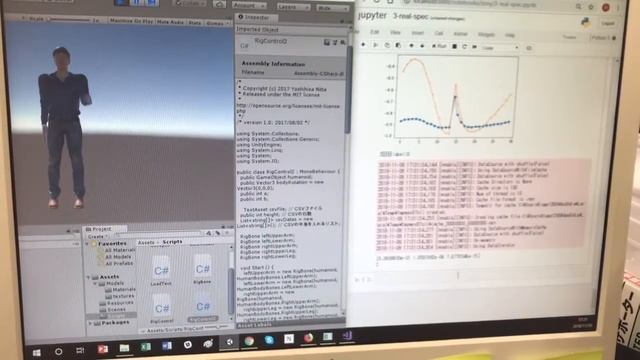Click the Unity cloud services icon
The width and height of the screenshot is (640, 360).
click(x=219, y=4)
